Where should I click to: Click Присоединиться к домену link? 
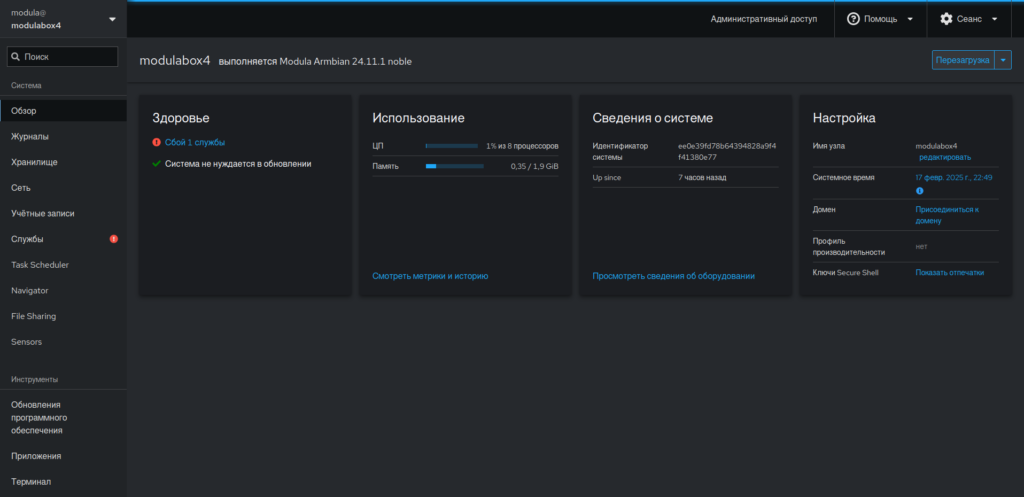point(948,216)
